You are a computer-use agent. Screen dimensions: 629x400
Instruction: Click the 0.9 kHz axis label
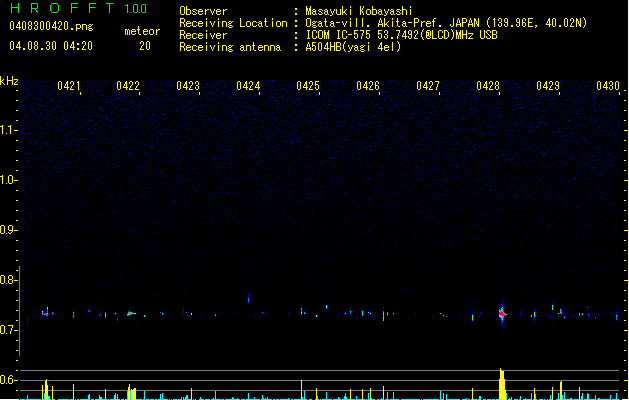[8, 230]
